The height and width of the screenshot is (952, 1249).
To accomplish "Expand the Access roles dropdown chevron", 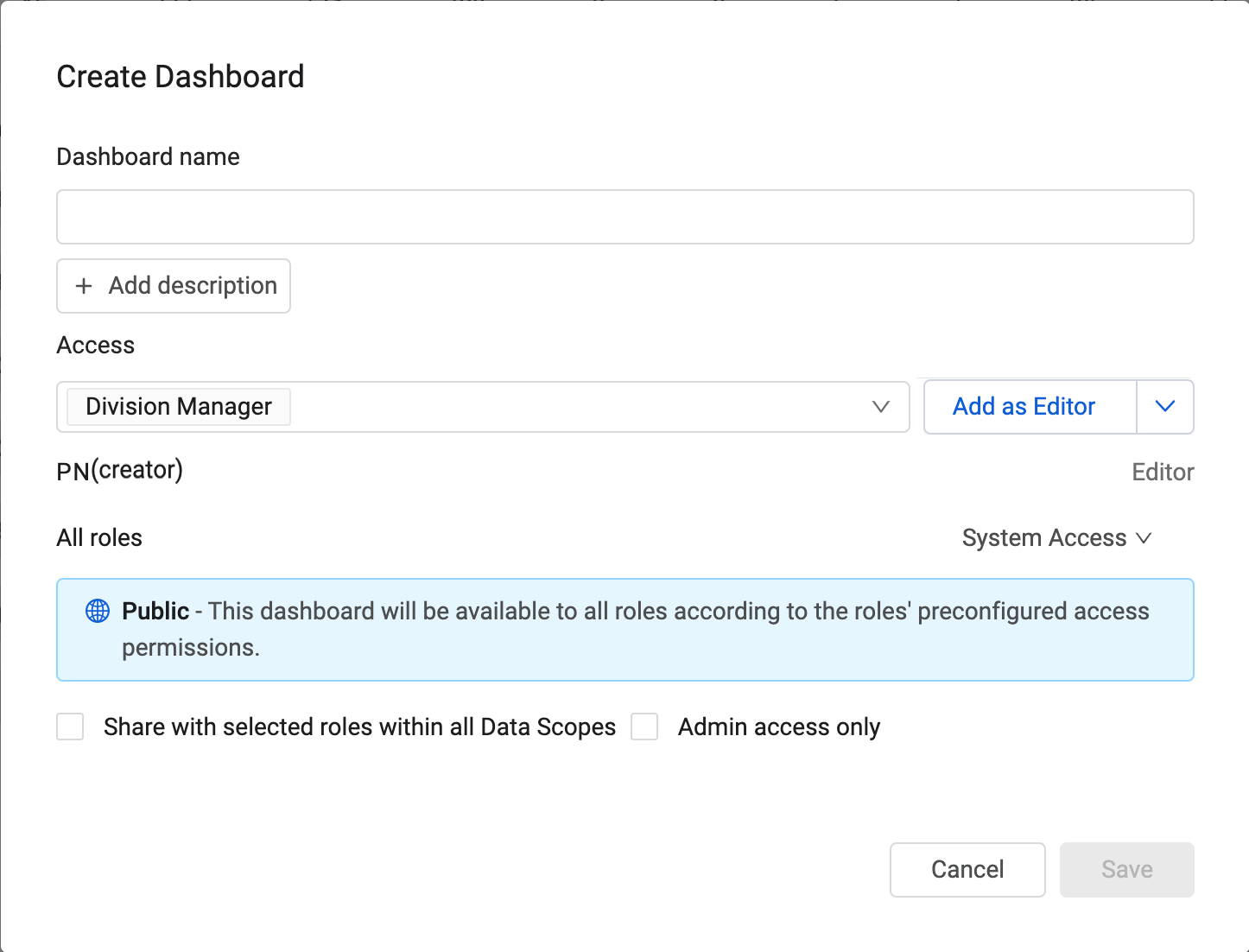I will coord(880,407).
